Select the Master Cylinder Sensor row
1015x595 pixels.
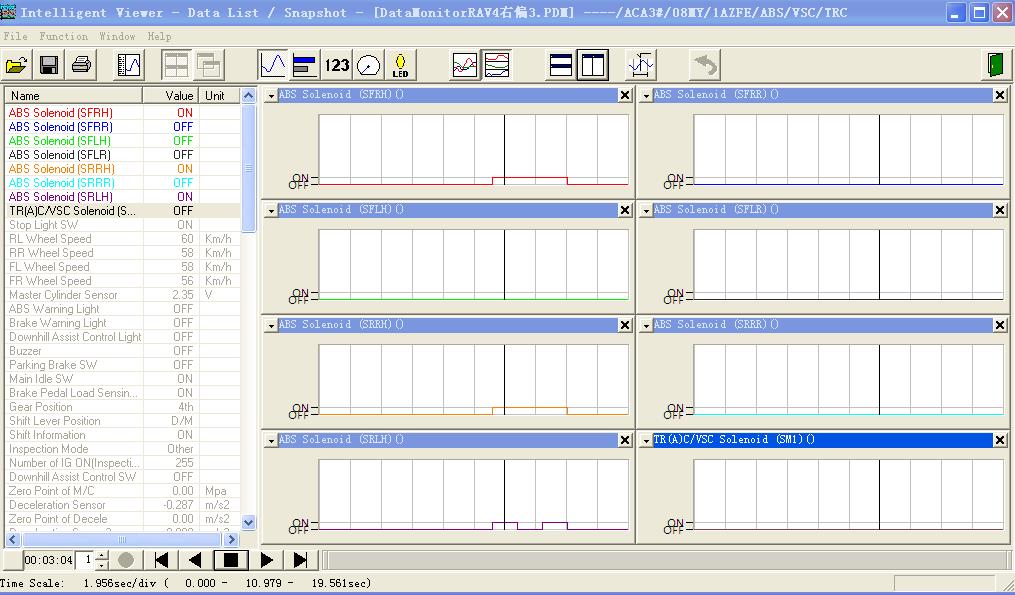123,295
